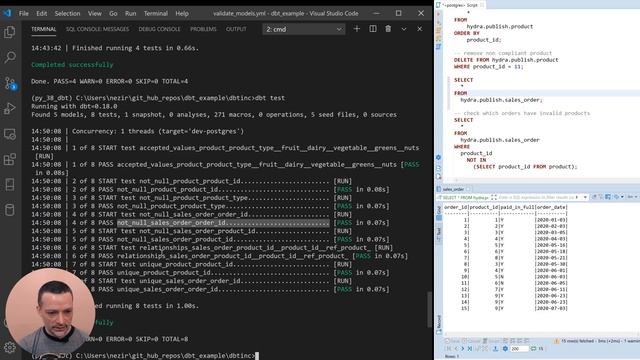Collapse the panel with the chevron icon
The width and height of the screenshot is (640, 360).
(404, 29)
